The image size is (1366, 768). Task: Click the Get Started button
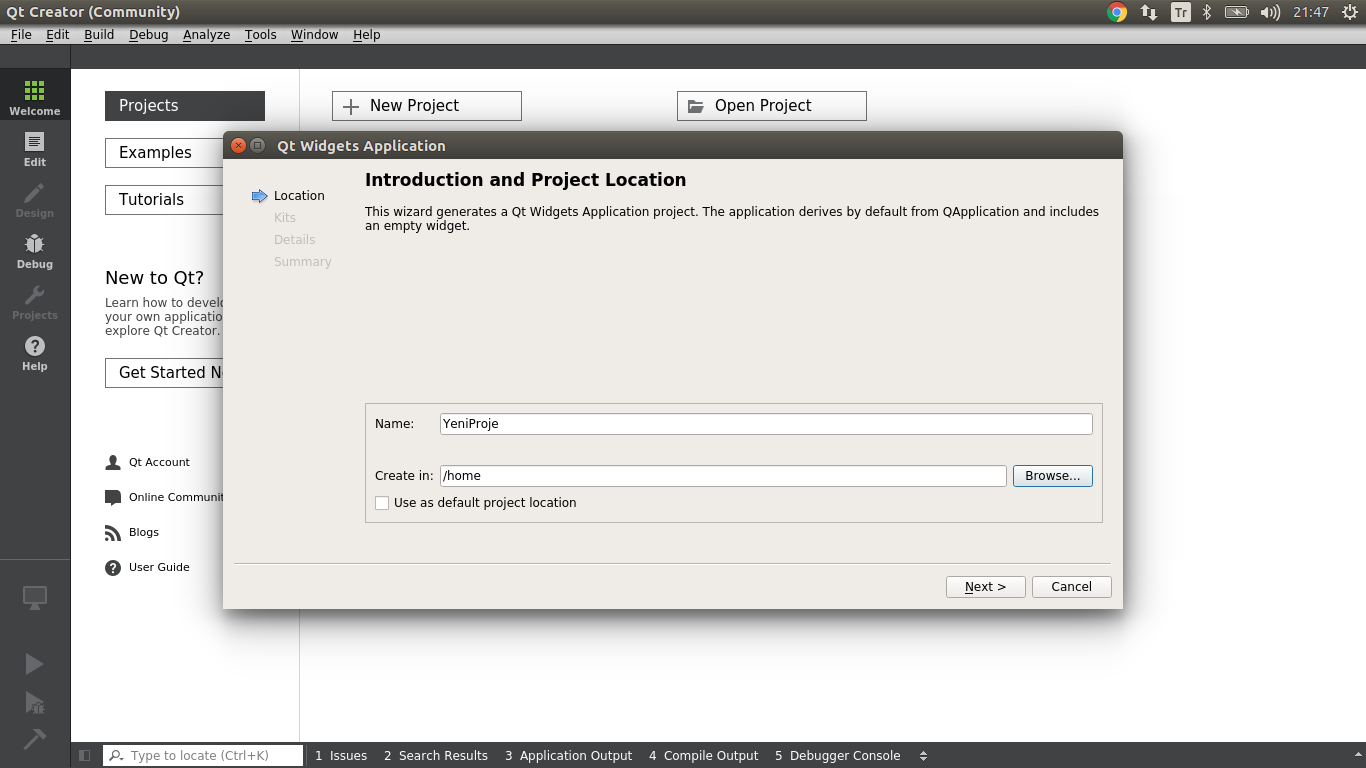pyautogui.click(x=165, y=373)
